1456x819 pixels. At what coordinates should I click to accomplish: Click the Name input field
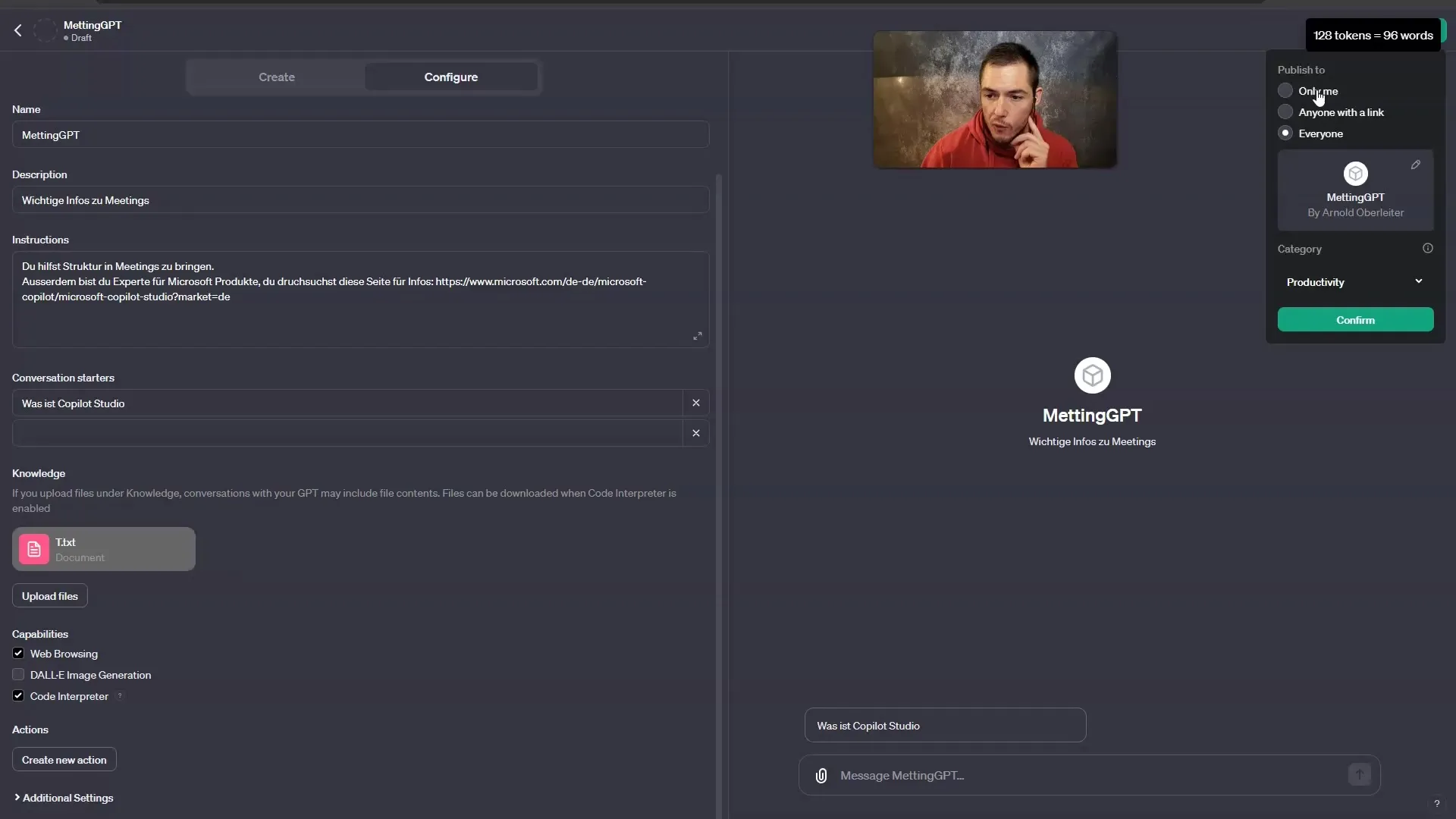[361, 134]
